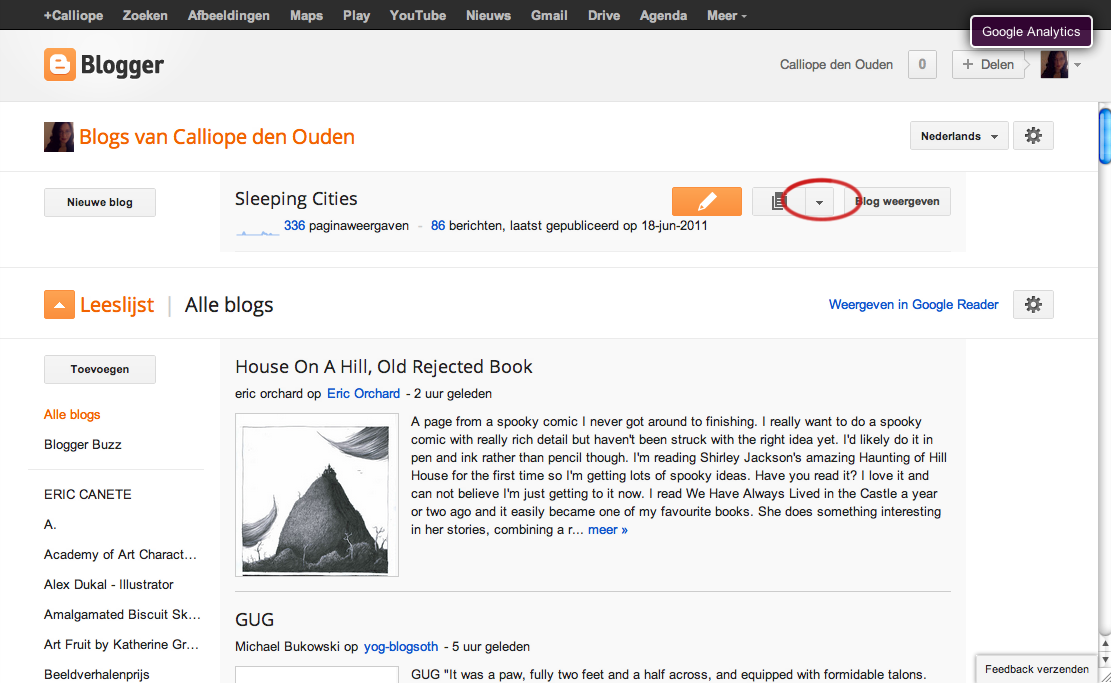The image size is (1111, 683).
Task: Open Maps in the Google bar
Action: pos(306,16)
